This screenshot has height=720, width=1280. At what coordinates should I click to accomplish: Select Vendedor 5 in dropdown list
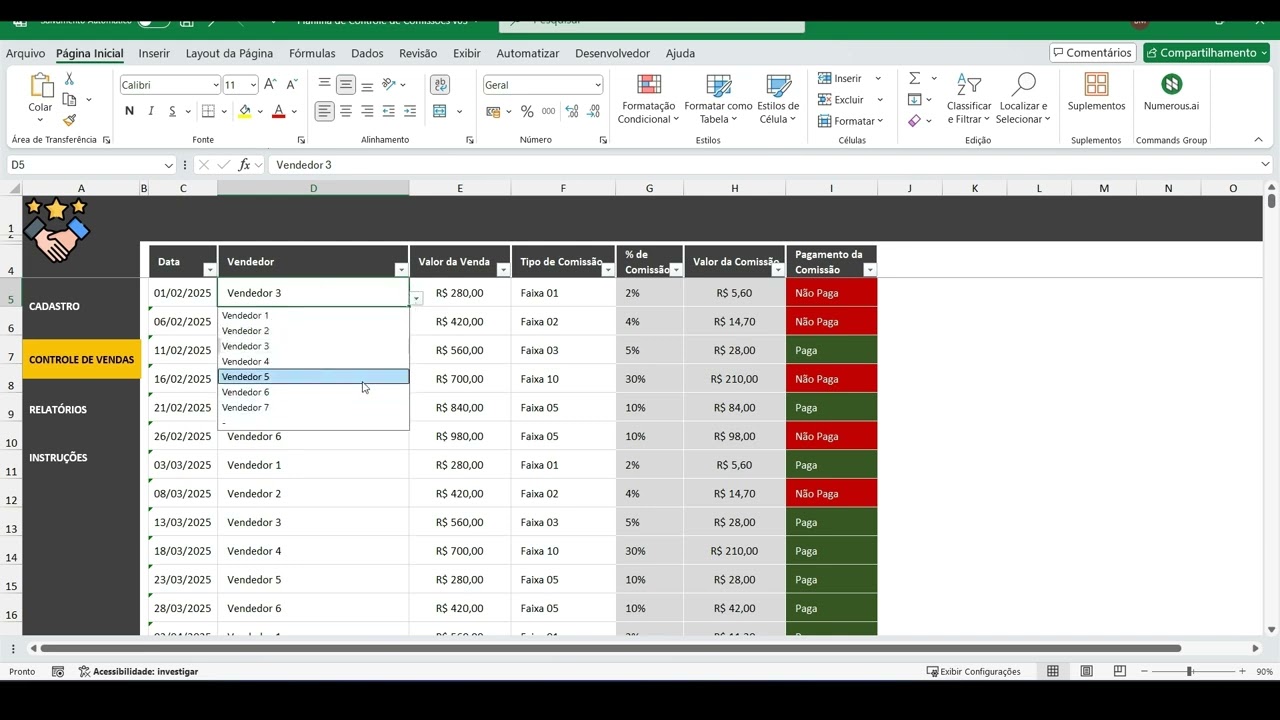tap(313, 377)
